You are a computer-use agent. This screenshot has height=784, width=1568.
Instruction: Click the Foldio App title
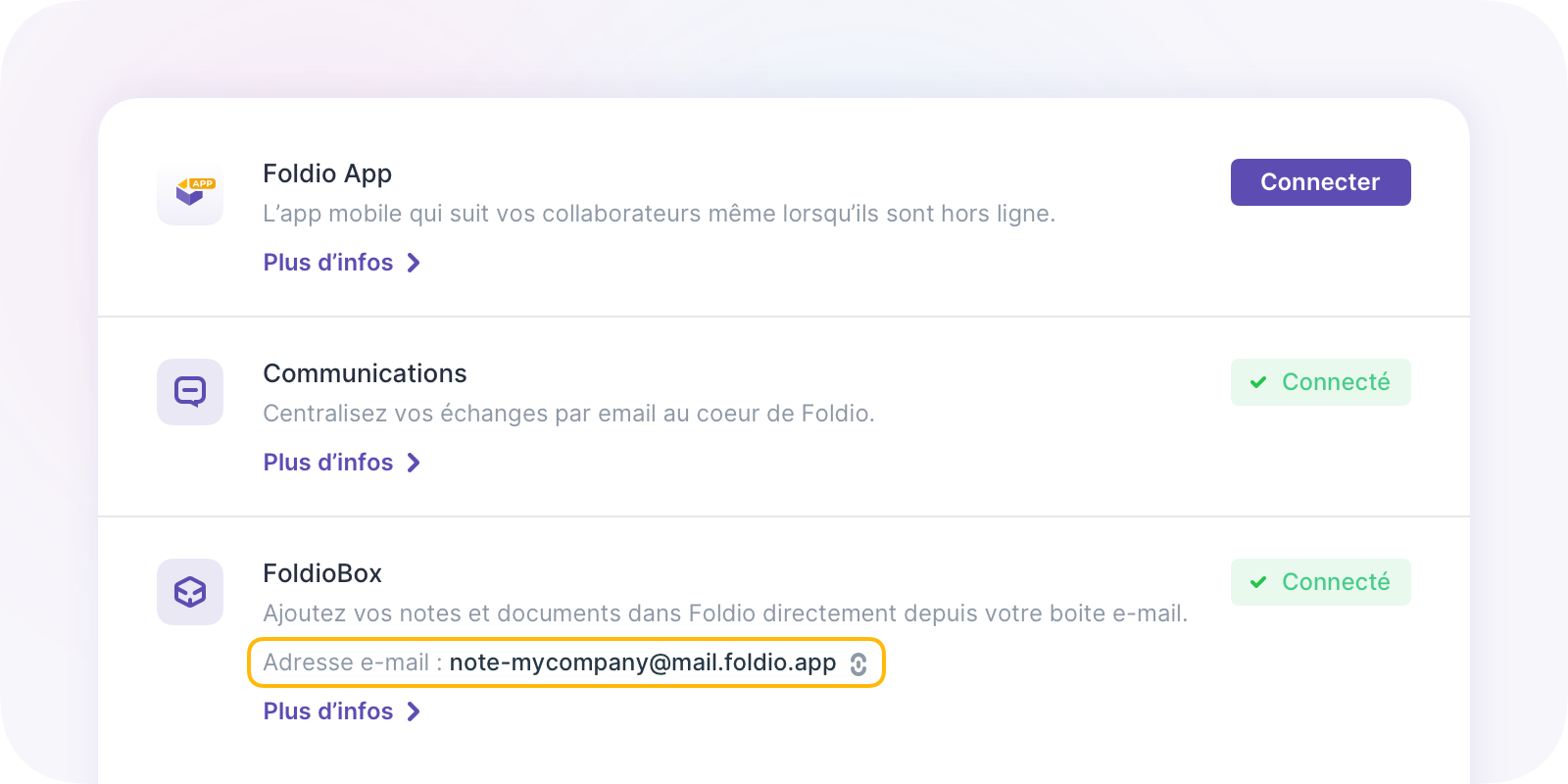[327, 173]
